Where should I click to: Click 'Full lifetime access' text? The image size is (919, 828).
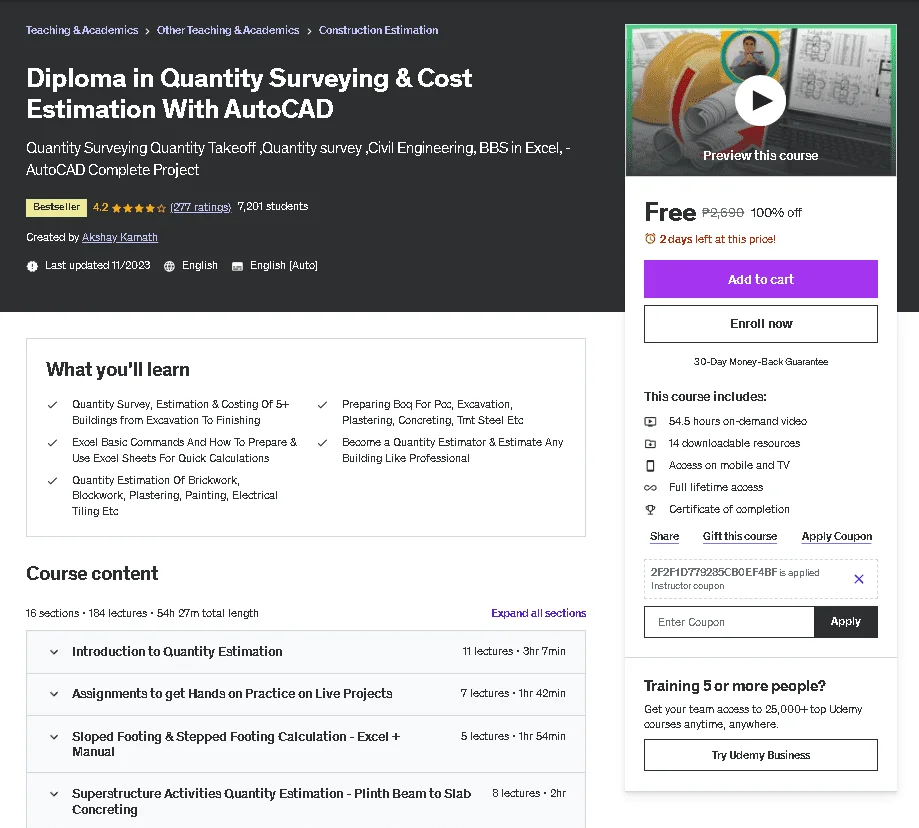716,488
